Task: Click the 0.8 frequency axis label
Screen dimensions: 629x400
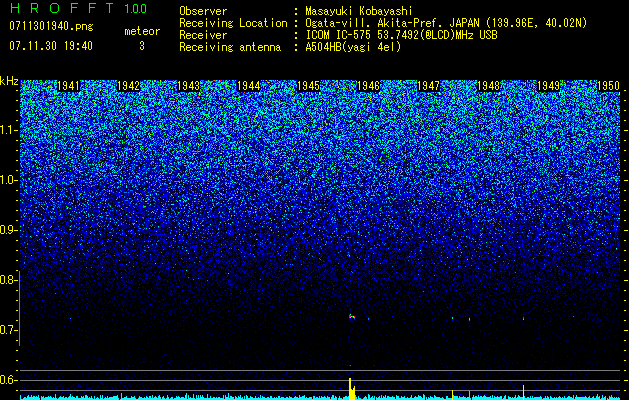Action: 7,280
